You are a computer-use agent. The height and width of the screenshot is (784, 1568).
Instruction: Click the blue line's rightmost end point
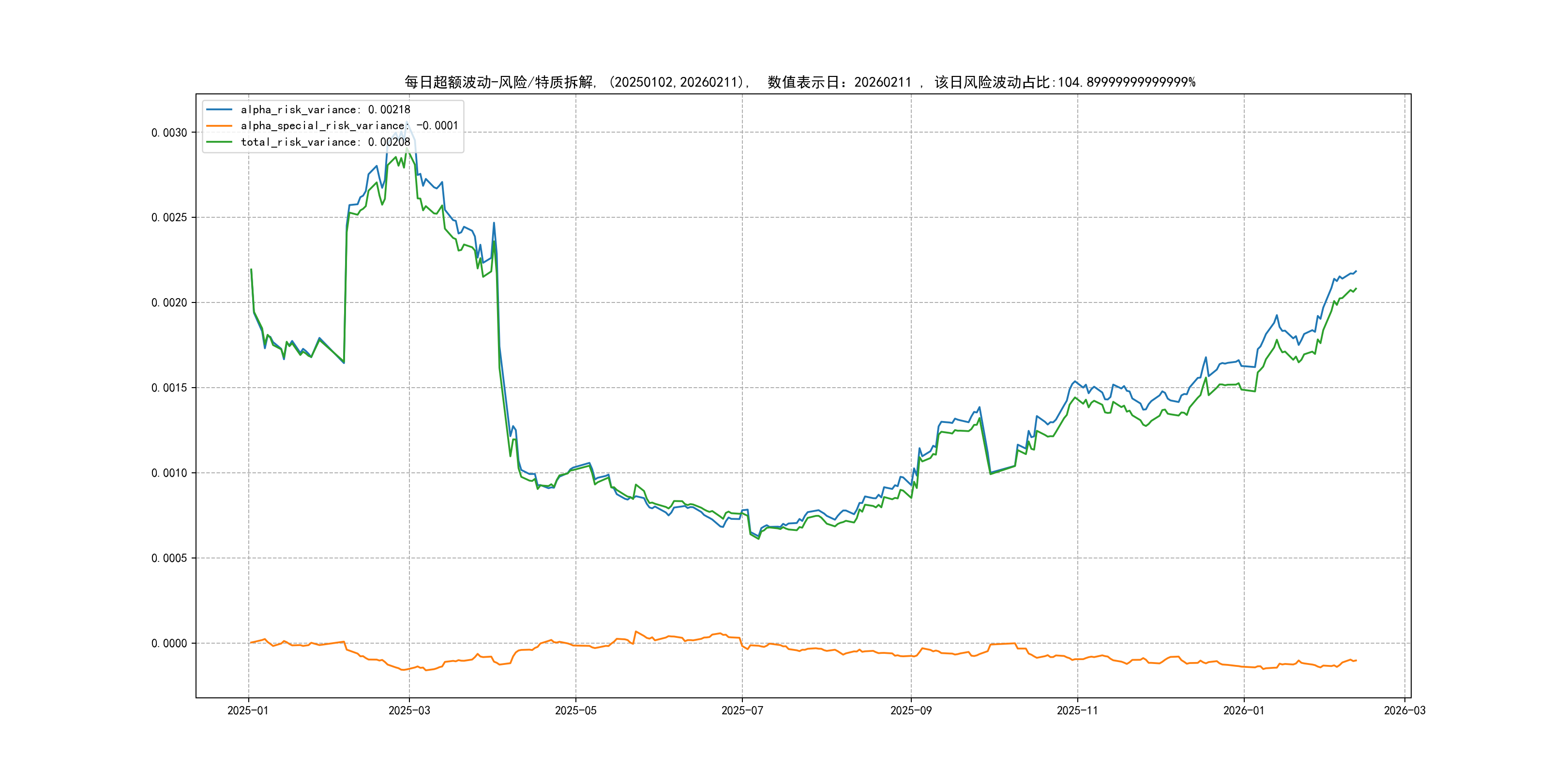coord(1356,271)
